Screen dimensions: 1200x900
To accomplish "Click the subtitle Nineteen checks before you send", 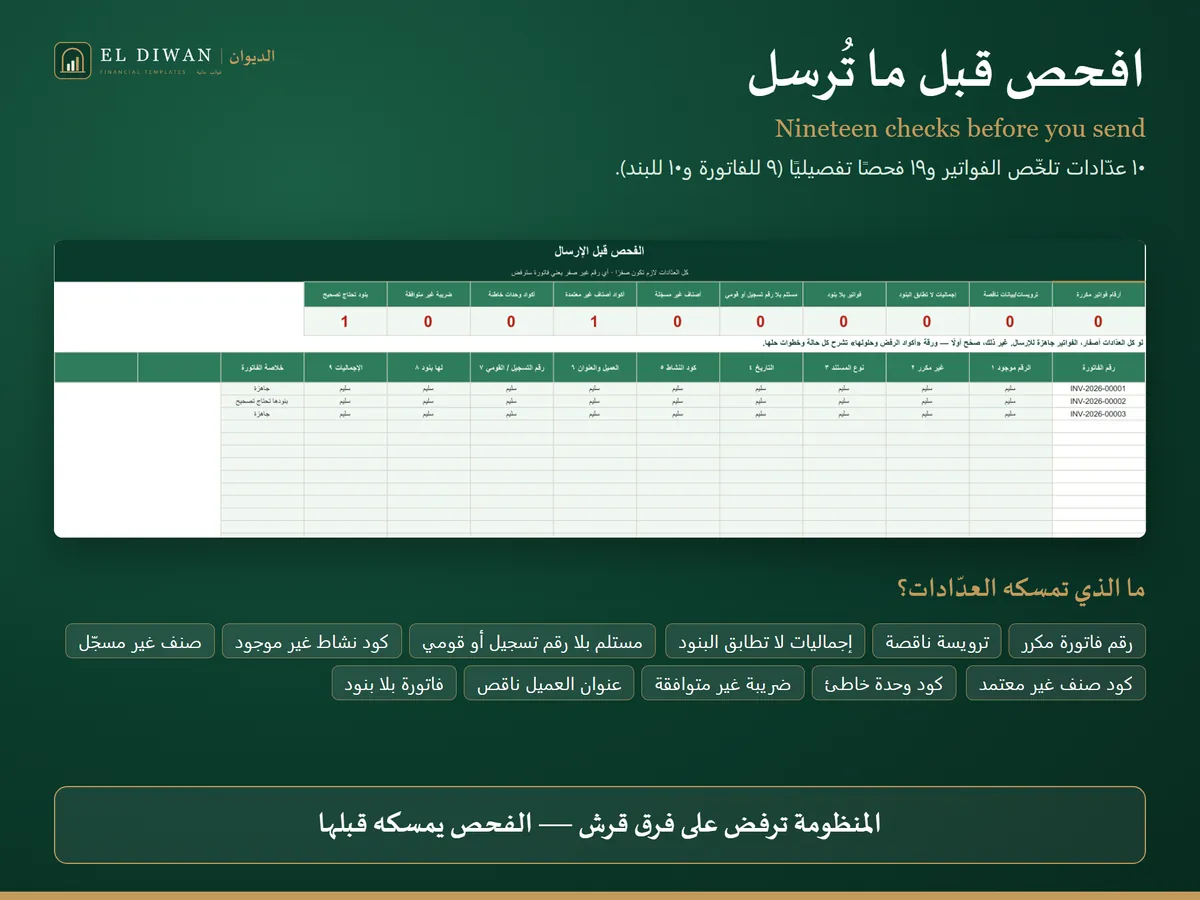I will click(x=960, y=129).
